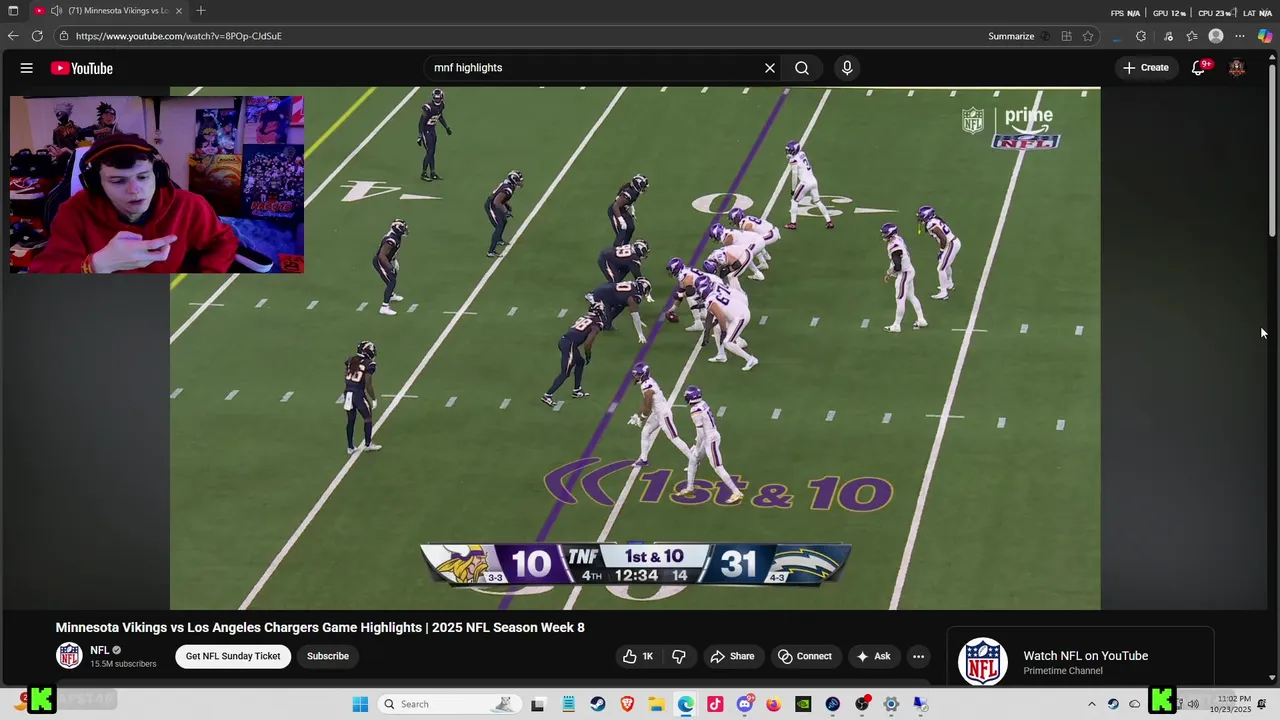Select the Minnesota Vikings YouTube tab

click(109, 11)
